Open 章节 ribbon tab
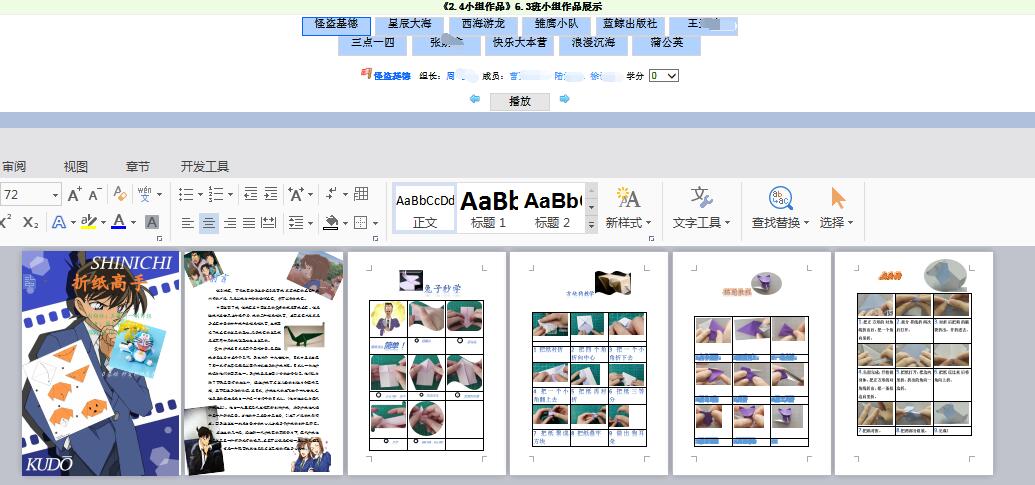This screenshot has height=485, width=1035. point(137,166)
